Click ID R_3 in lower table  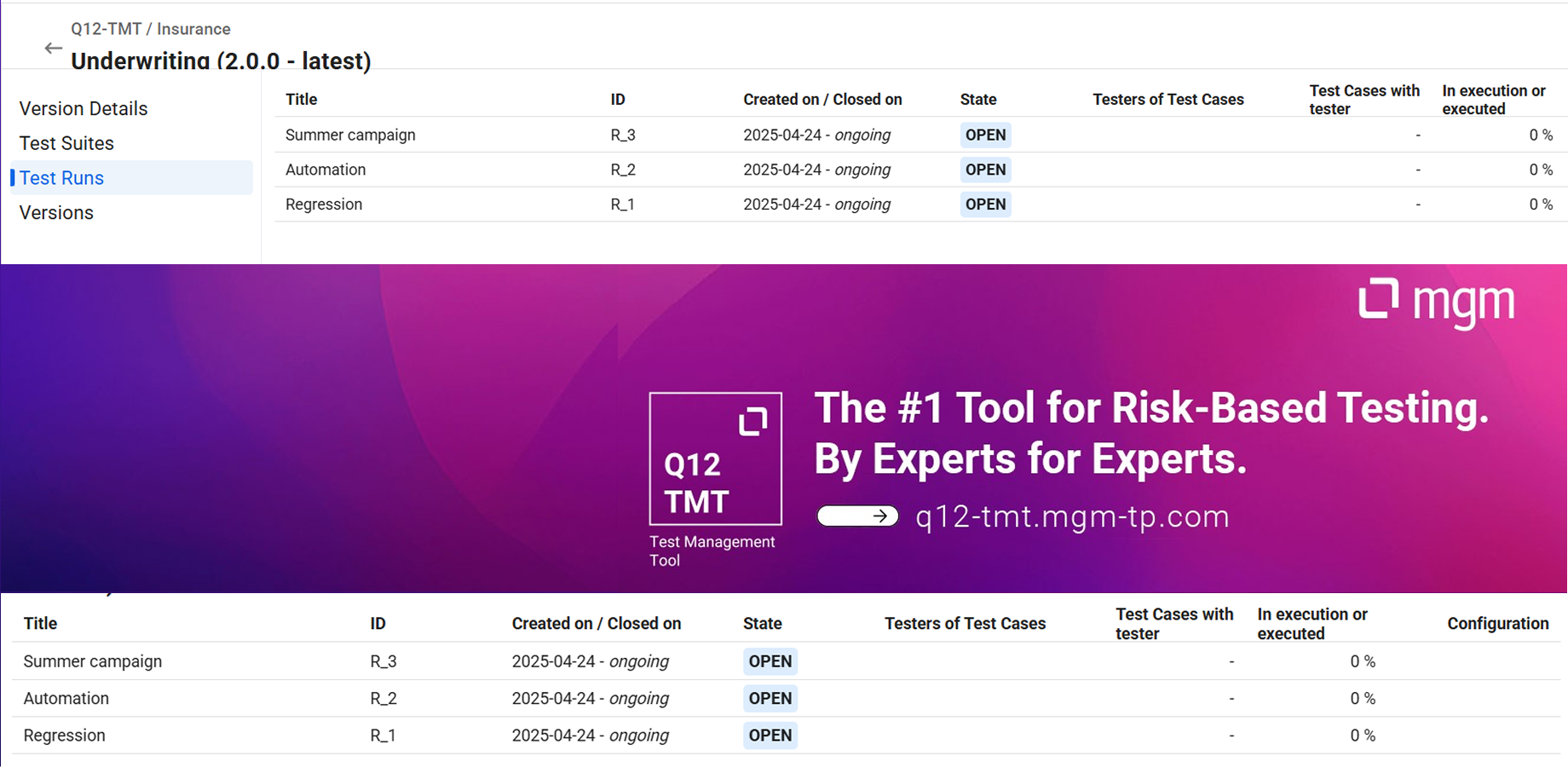(383, 661)
